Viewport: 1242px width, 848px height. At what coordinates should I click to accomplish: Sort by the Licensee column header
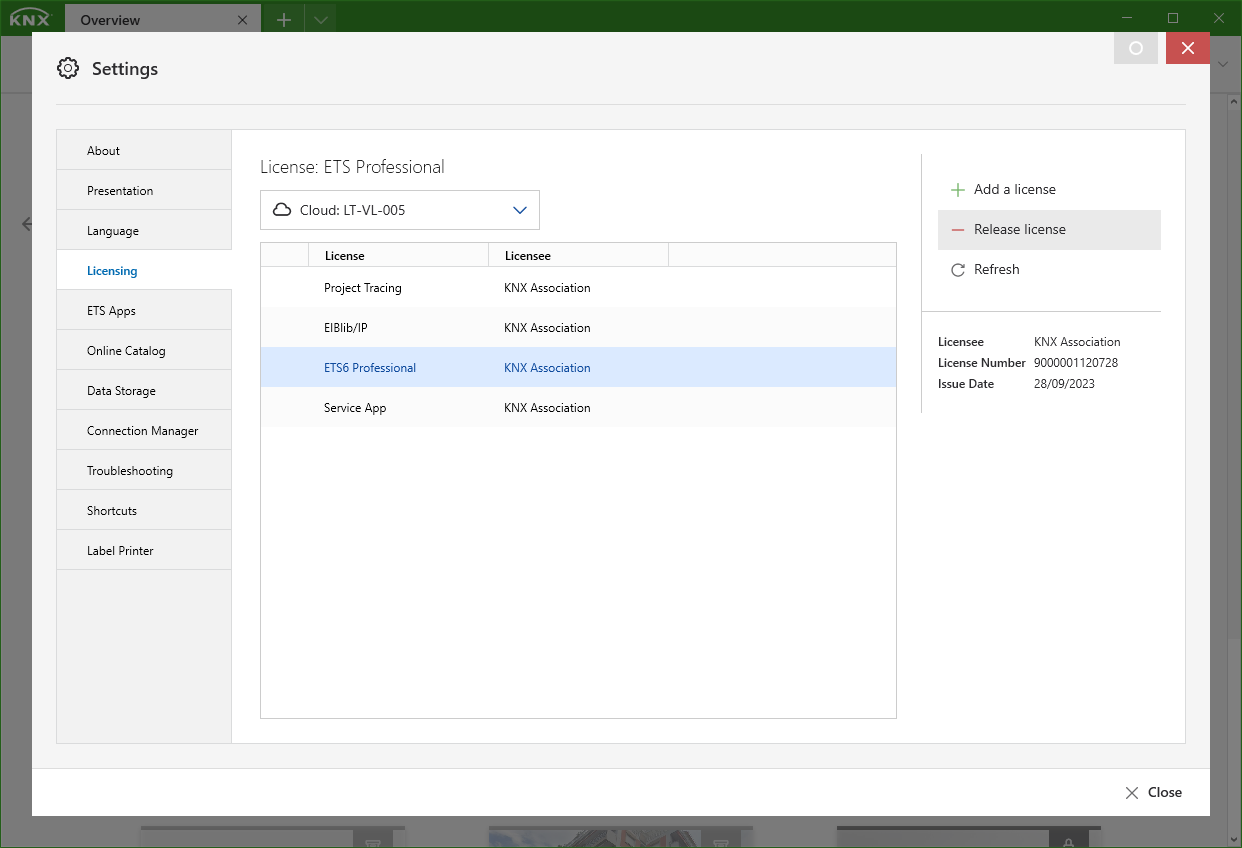(578, 255)
